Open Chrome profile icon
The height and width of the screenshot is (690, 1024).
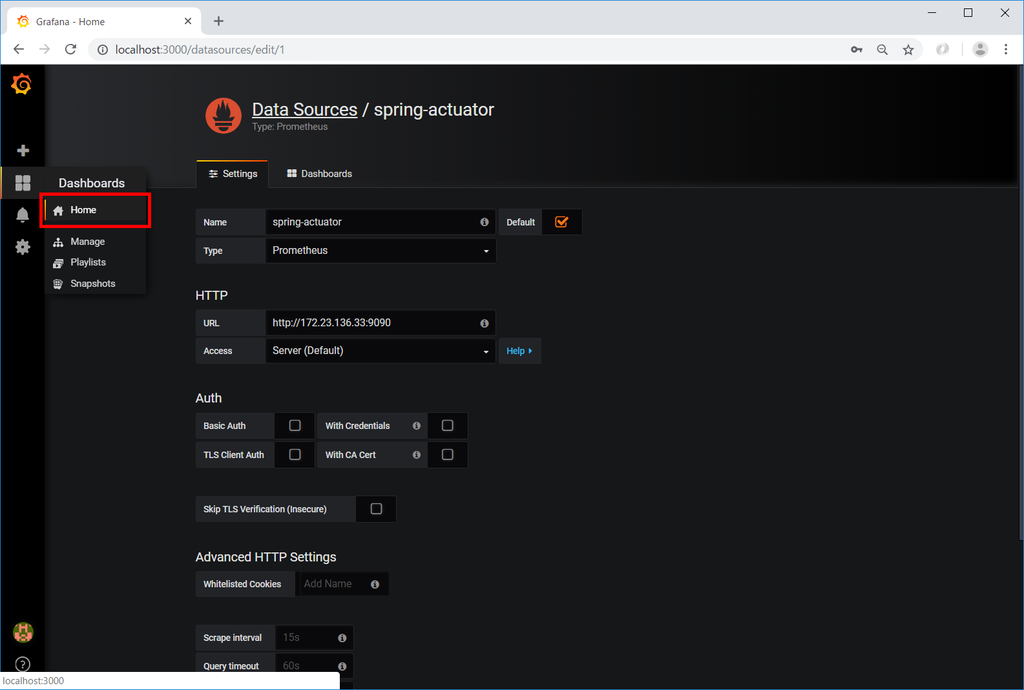coord(980,49)
